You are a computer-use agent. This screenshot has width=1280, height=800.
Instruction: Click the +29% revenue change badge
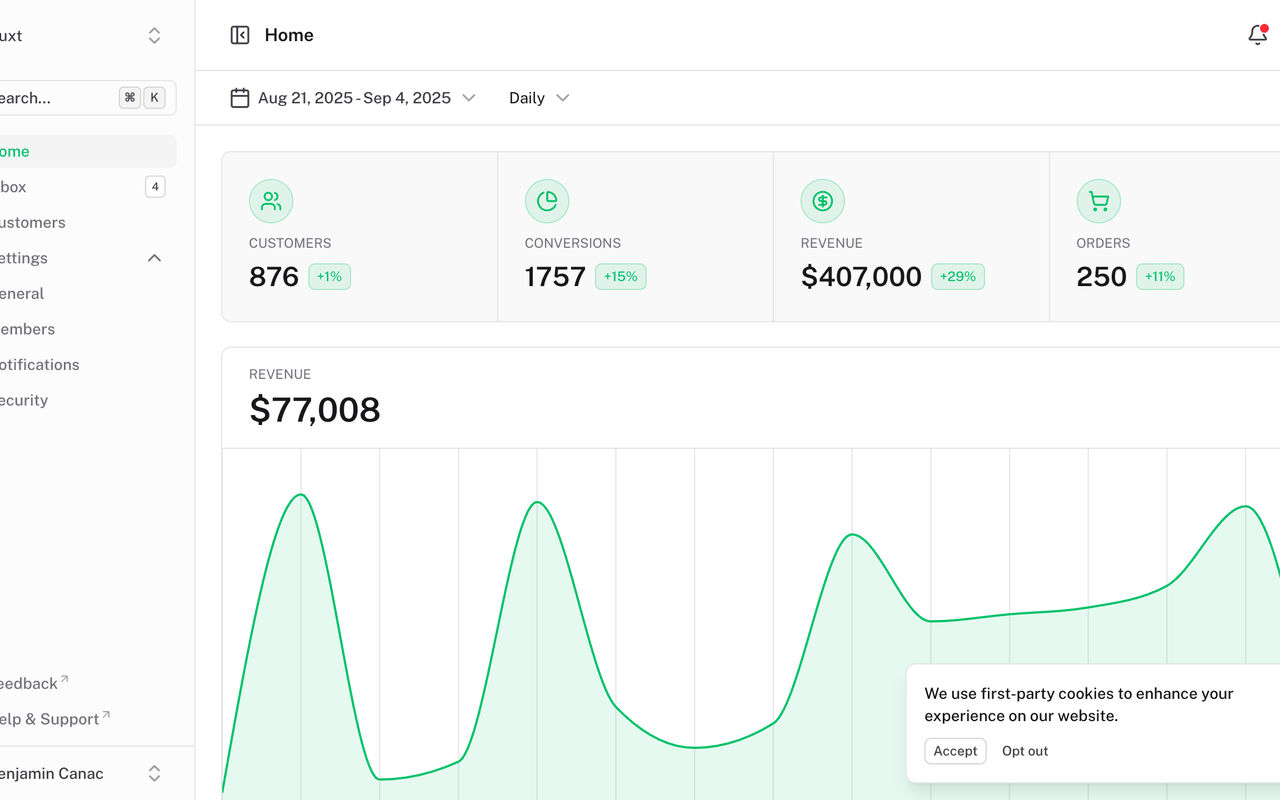pyautogui.click(x=958, y=277)
